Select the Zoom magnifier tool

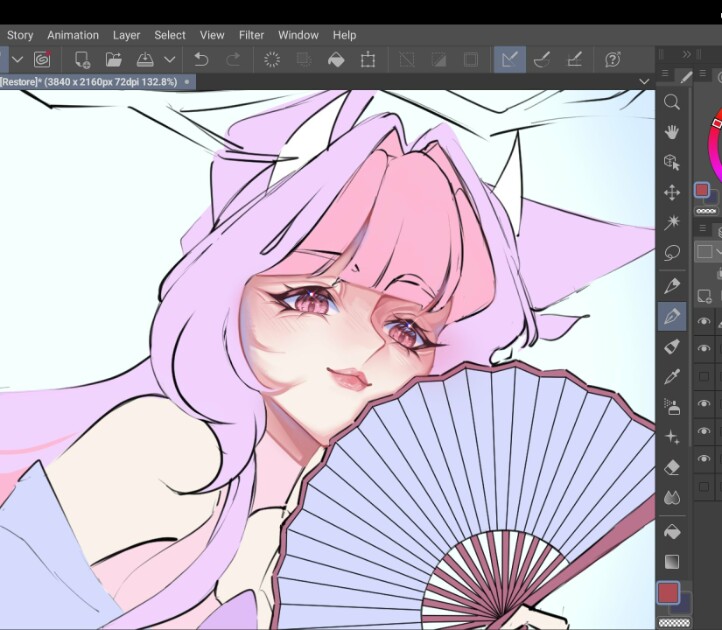tap(672, 102)
